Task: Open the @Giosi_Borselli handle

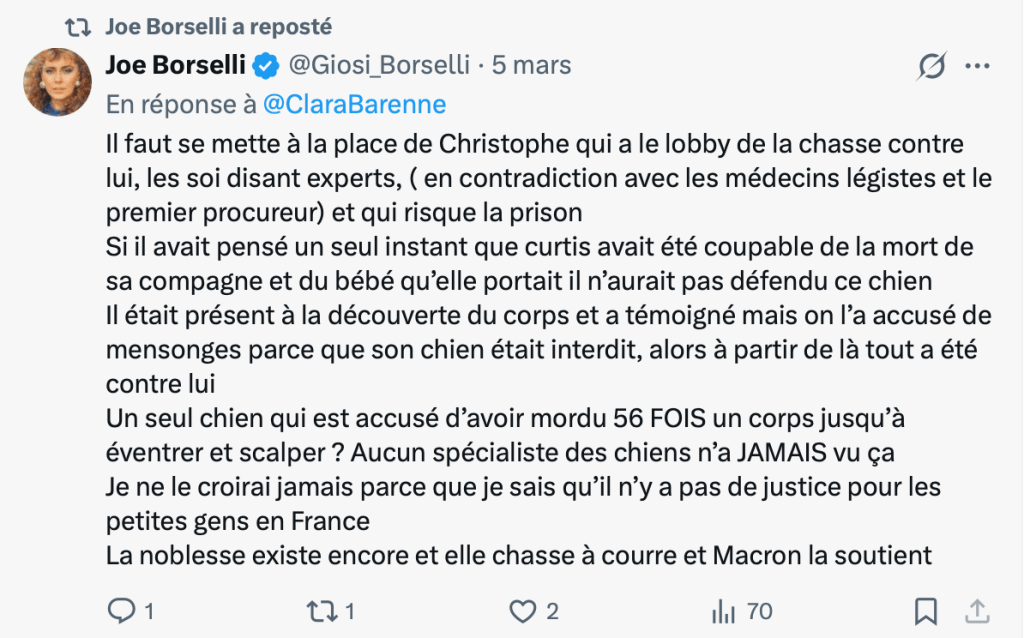Action: tap(379, 66)
